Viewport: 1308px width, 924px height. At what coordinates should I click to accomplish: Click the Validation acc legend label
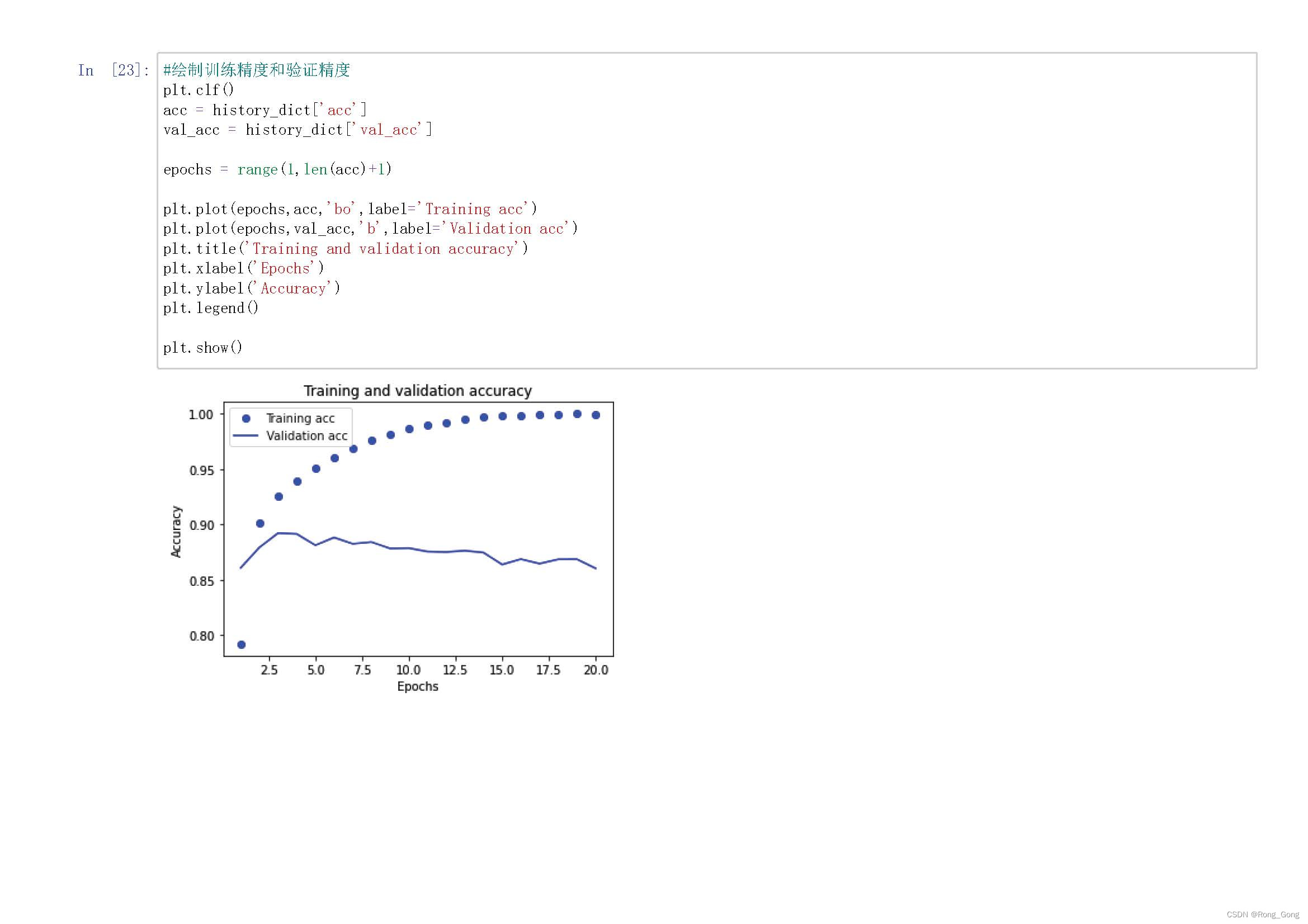point(306,435)
